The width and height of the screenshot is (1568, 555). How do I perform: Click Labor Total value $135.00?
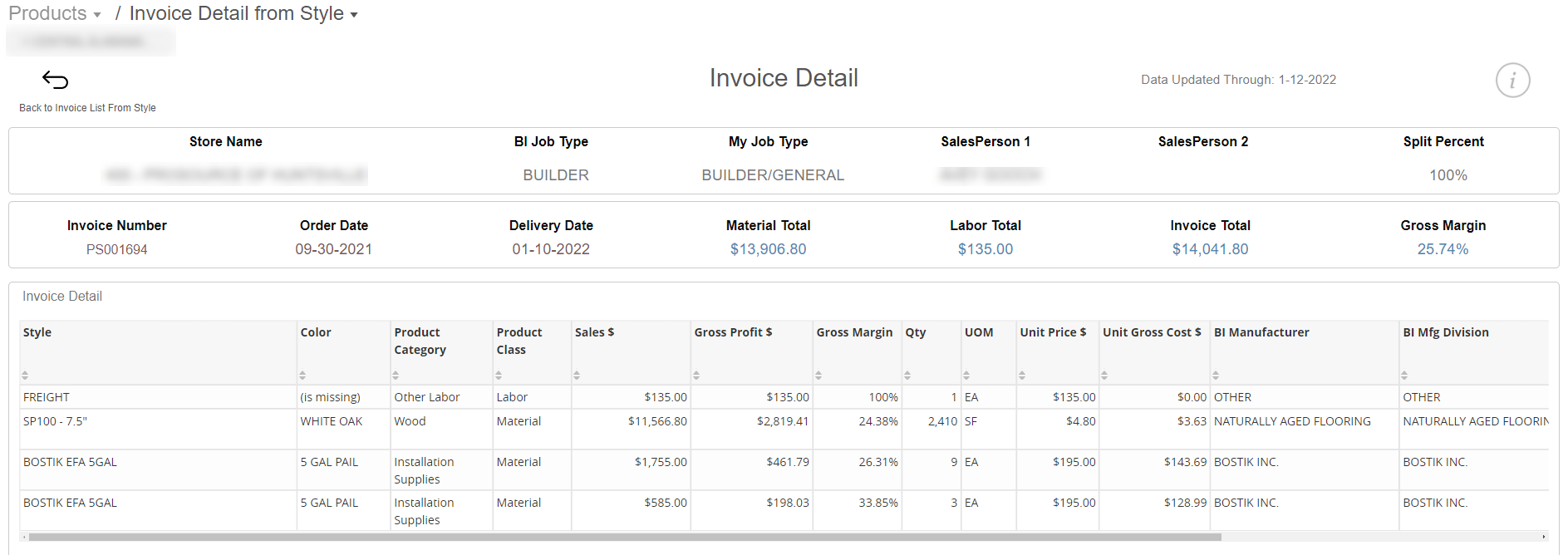(x=986, y=249)
